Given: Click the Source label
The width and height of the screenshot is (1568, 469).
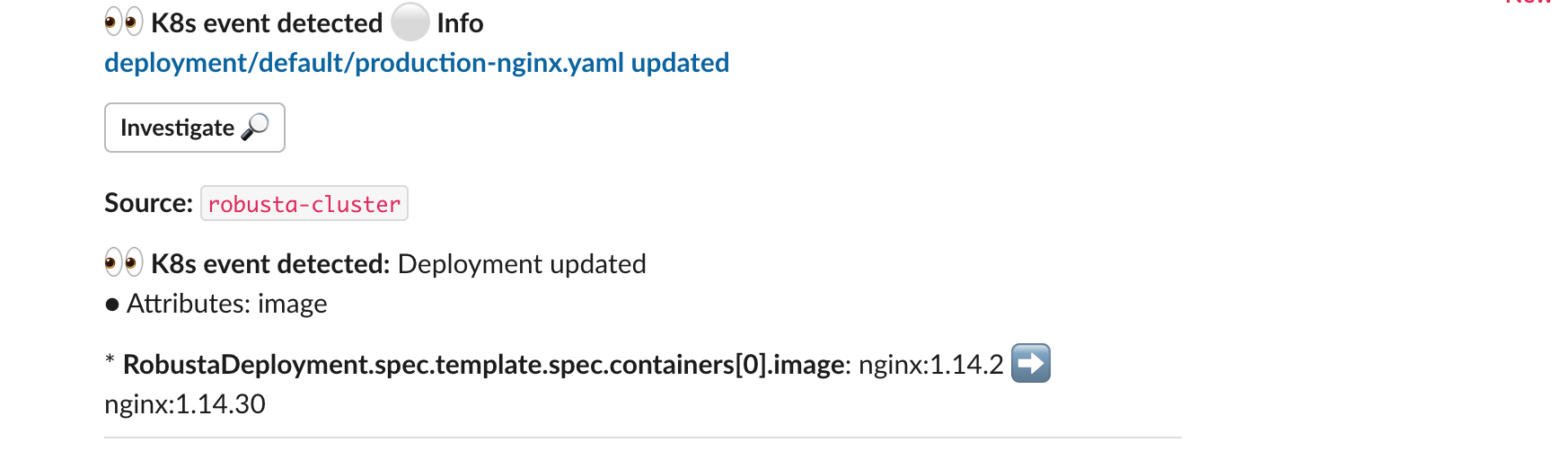Looking at the screenshot, I should (x=148, y=203).
